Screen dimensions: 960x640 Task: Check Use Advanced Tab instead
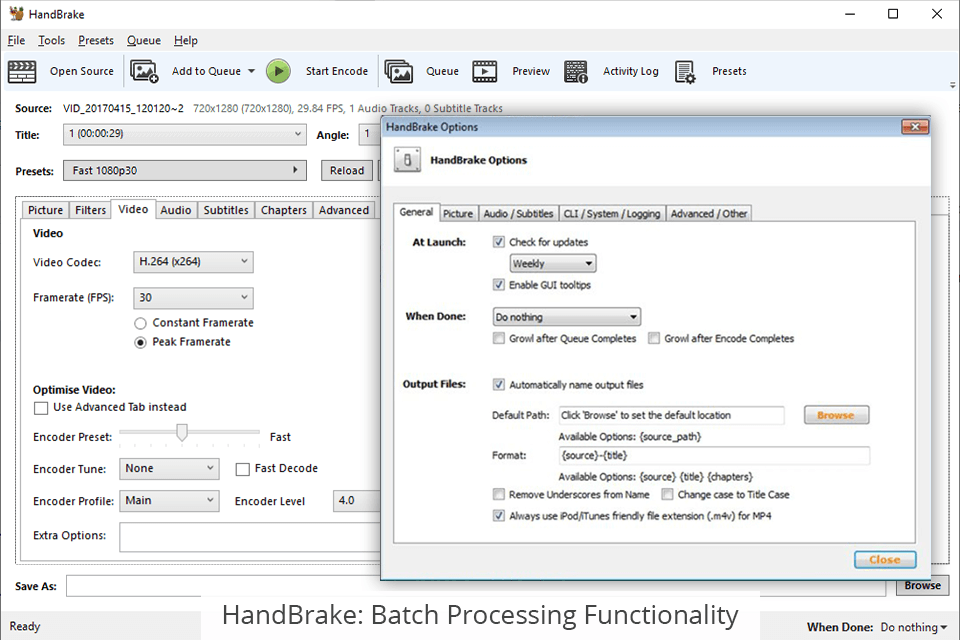(41, 408)
